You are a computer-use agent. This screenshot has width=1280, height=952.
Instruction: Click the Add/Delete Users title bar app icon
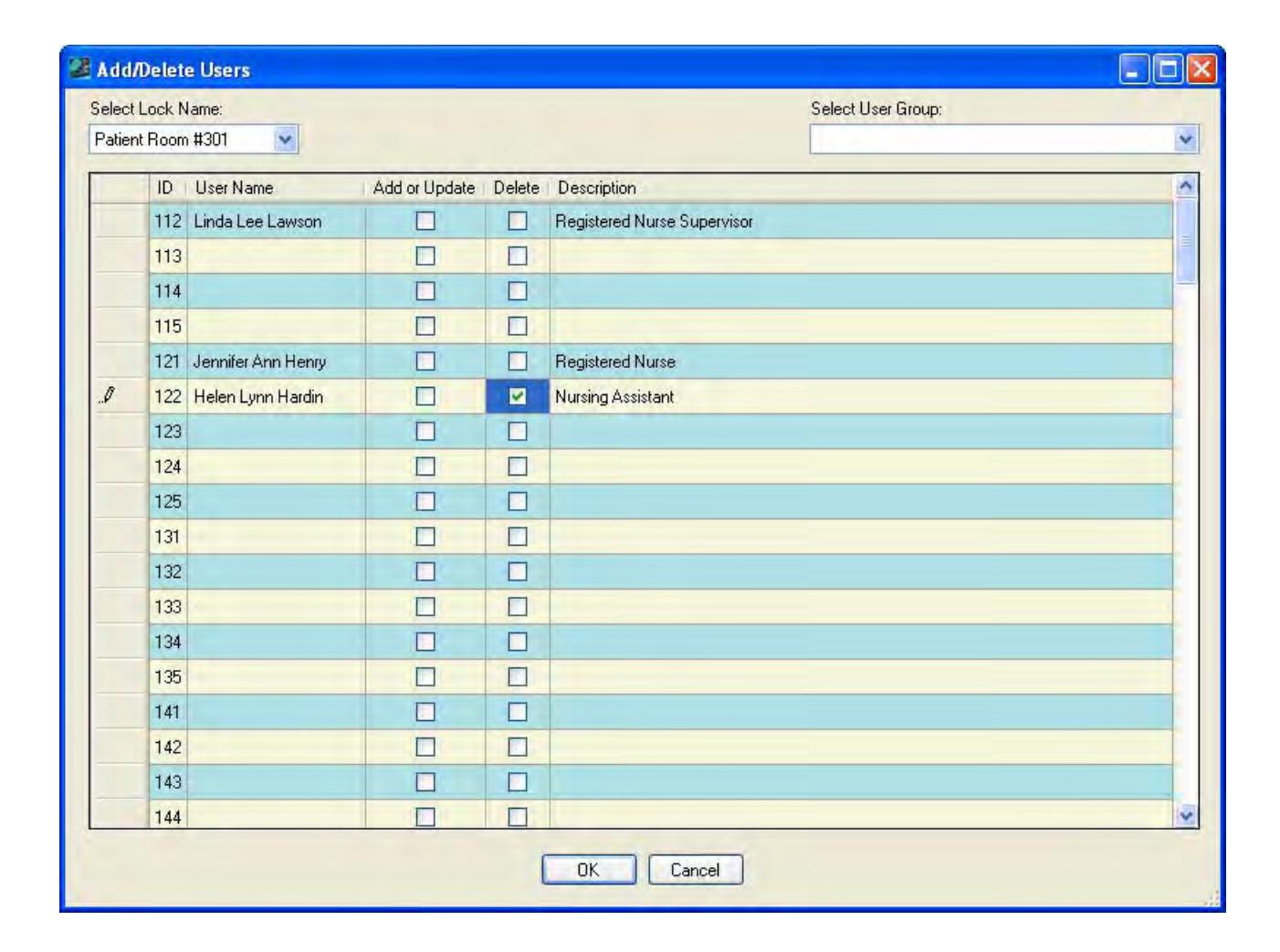[x=80, y=68]
